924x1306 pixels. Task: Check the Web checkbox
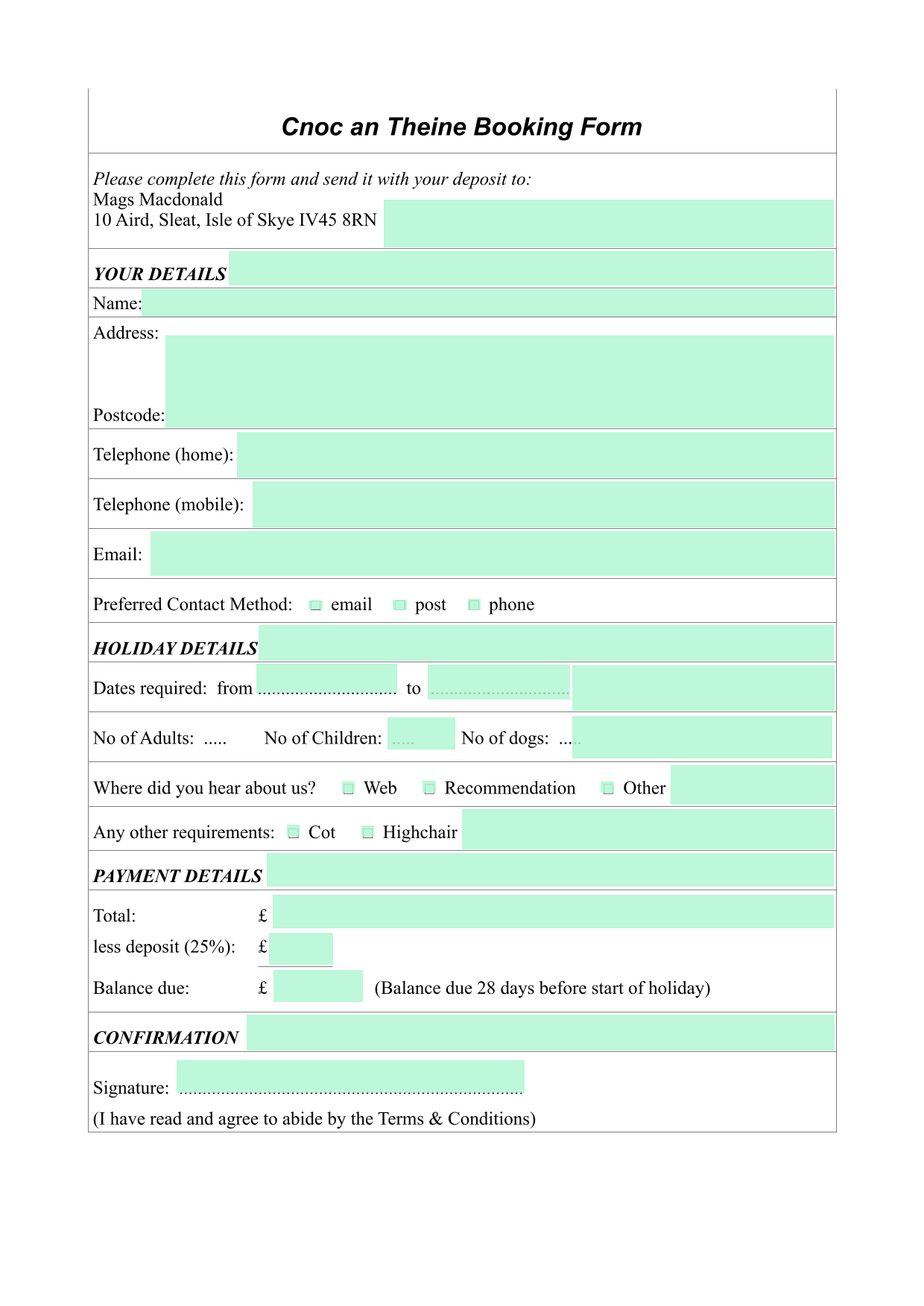click(x=348, y=788)
